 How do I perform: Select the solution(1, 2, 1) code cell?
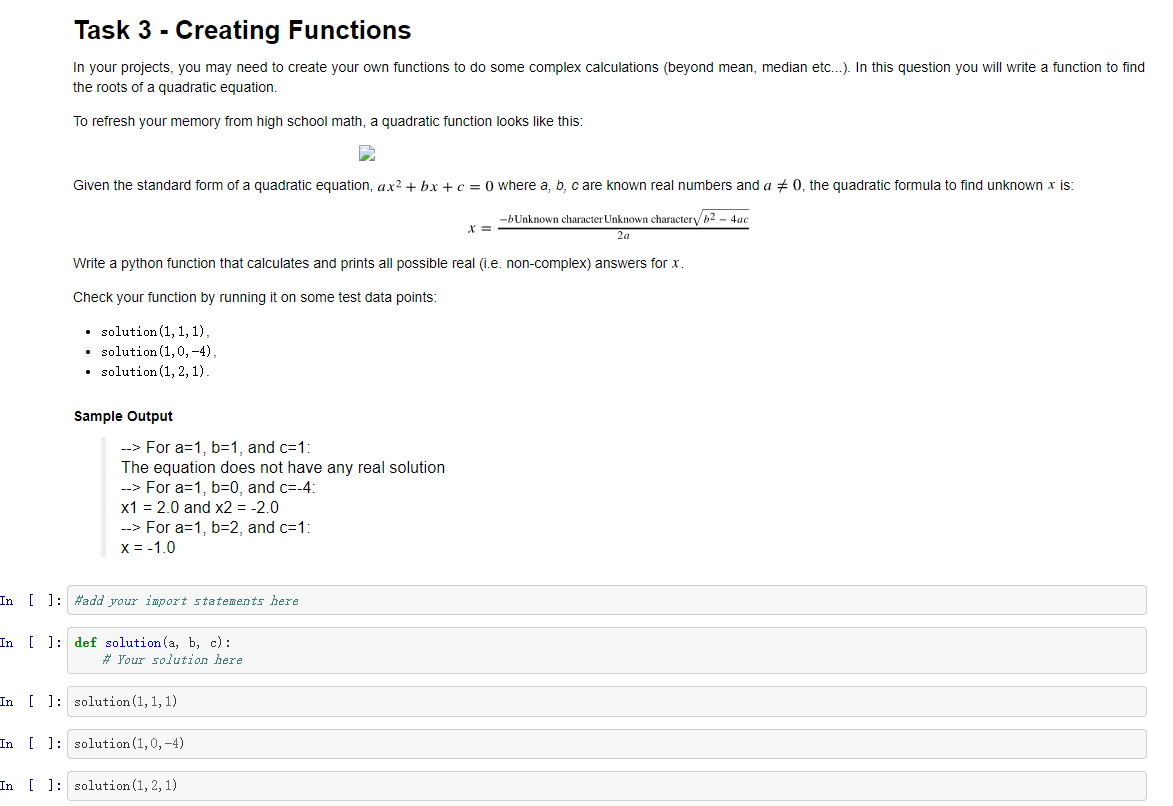[400, 785]
